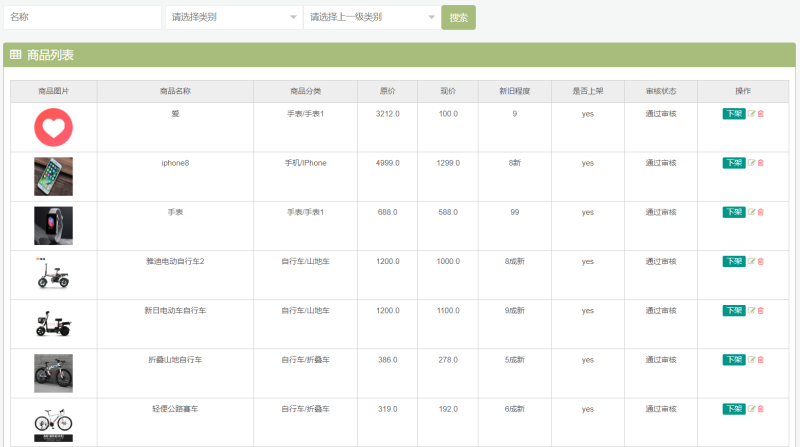800x447 pixels.
Task: Click the 商品名称 column header
Action: coord(175,91)
